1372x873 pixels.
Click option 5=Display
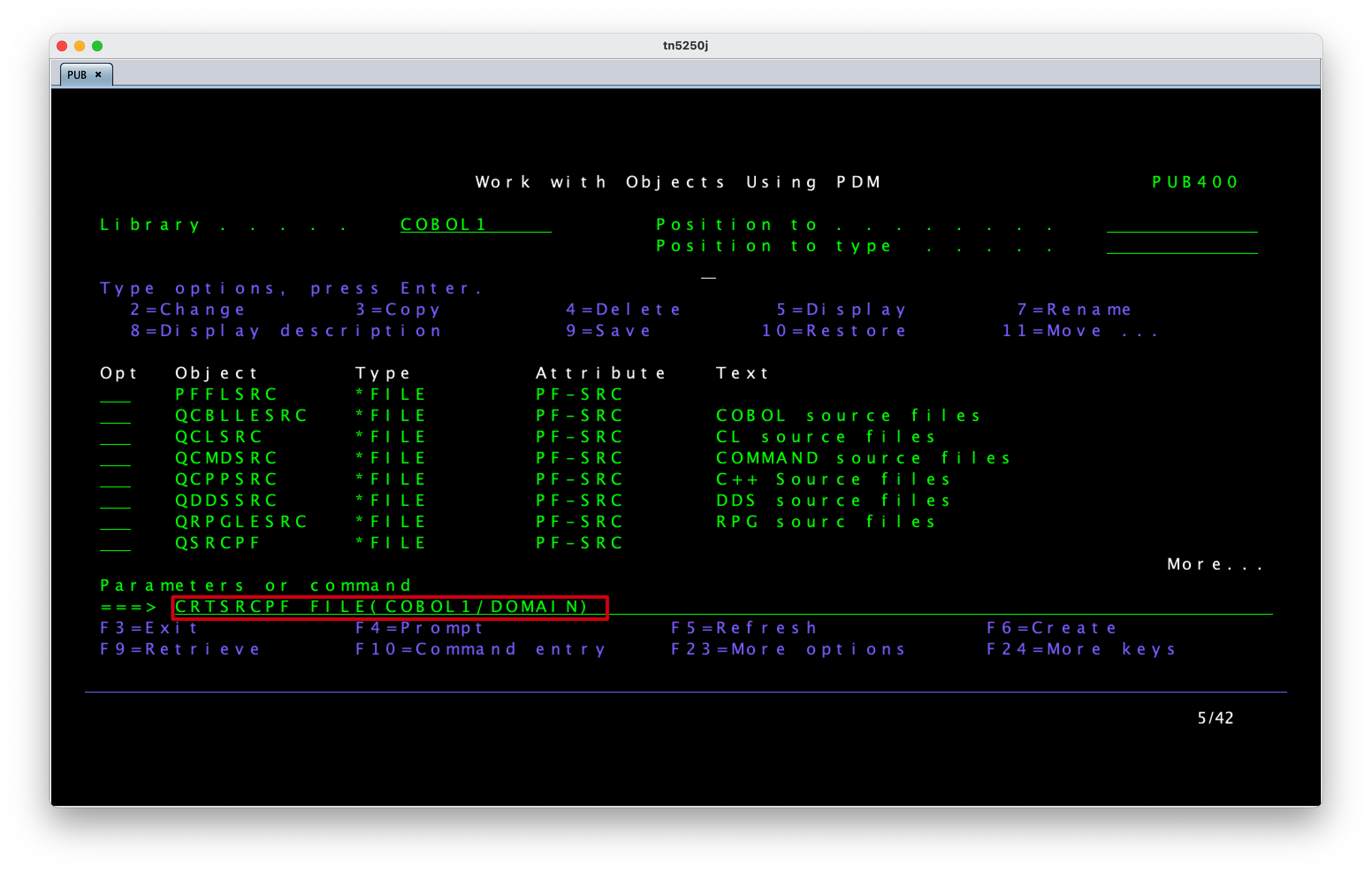click(841, 309)
